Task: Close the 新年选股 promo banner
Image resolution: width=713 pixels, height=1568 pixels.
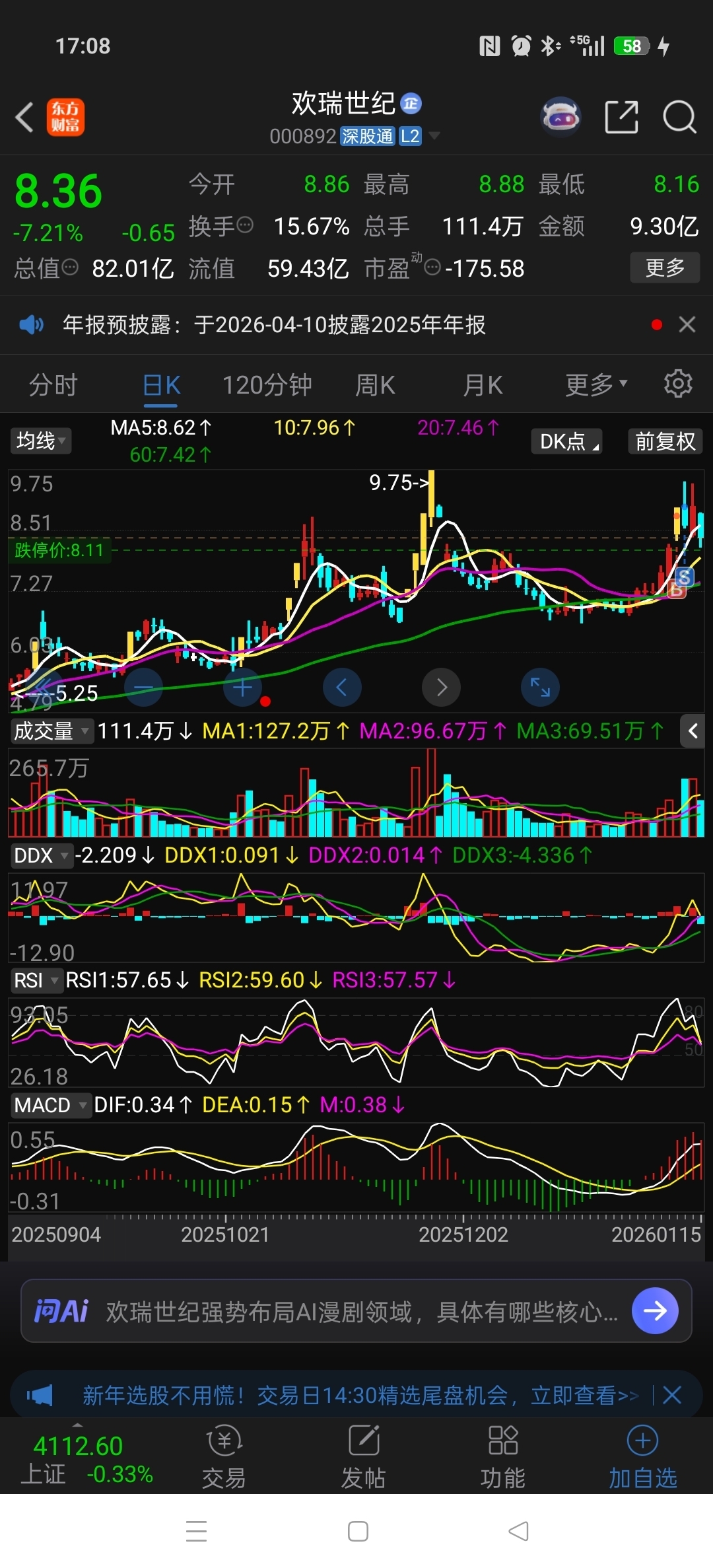Action: [x=672, y=1395]
